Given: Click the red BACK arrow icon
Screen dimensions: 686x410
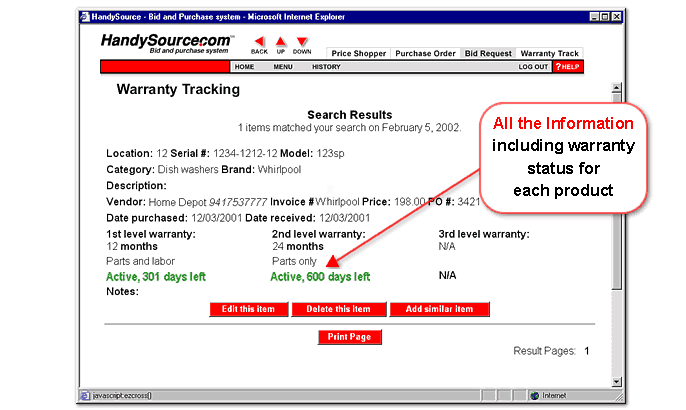Looking at the screenshot, I should (259, 42).
